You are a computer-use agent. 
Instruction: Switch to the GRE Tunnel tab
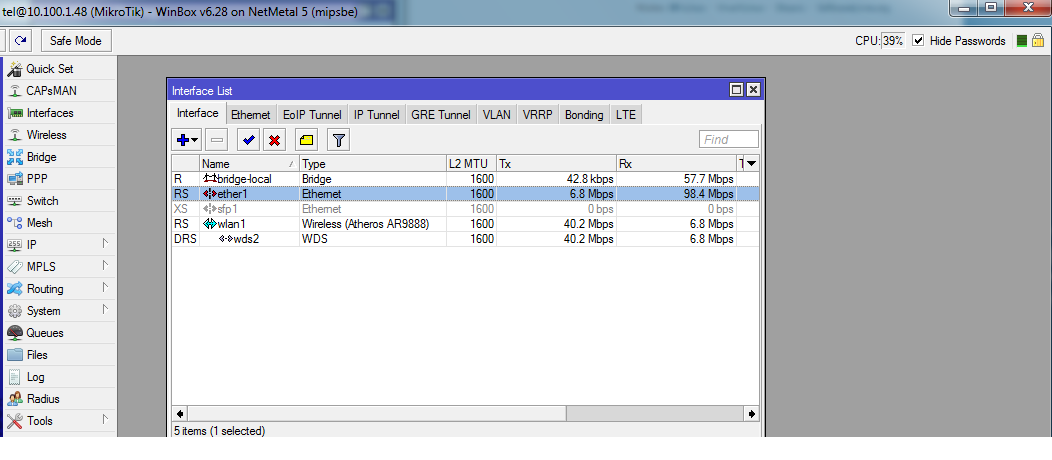(441, 115)
